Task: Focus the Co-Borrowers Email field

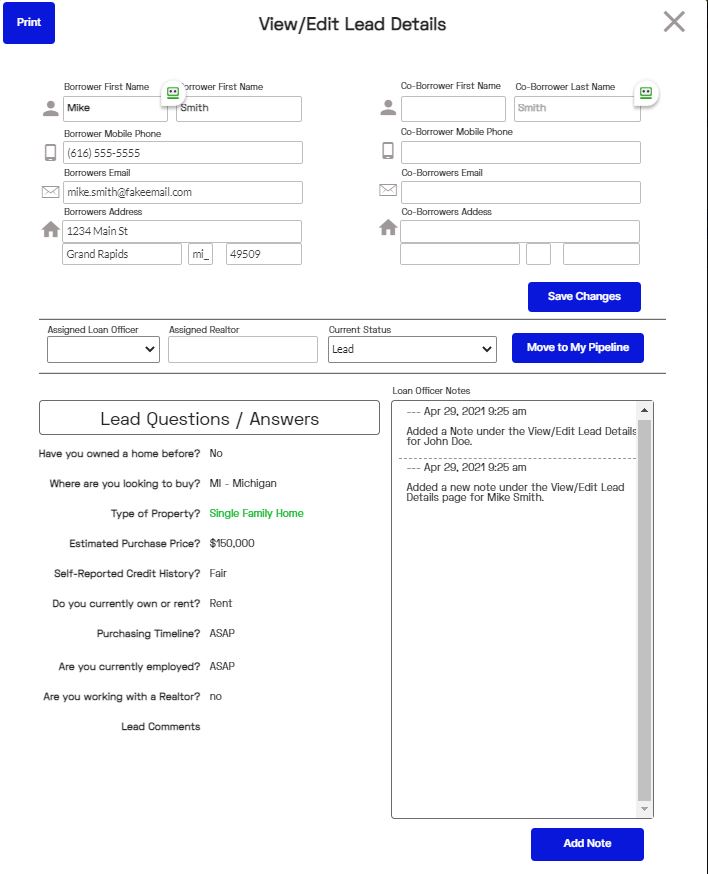Action: click(x=521, y=192)
